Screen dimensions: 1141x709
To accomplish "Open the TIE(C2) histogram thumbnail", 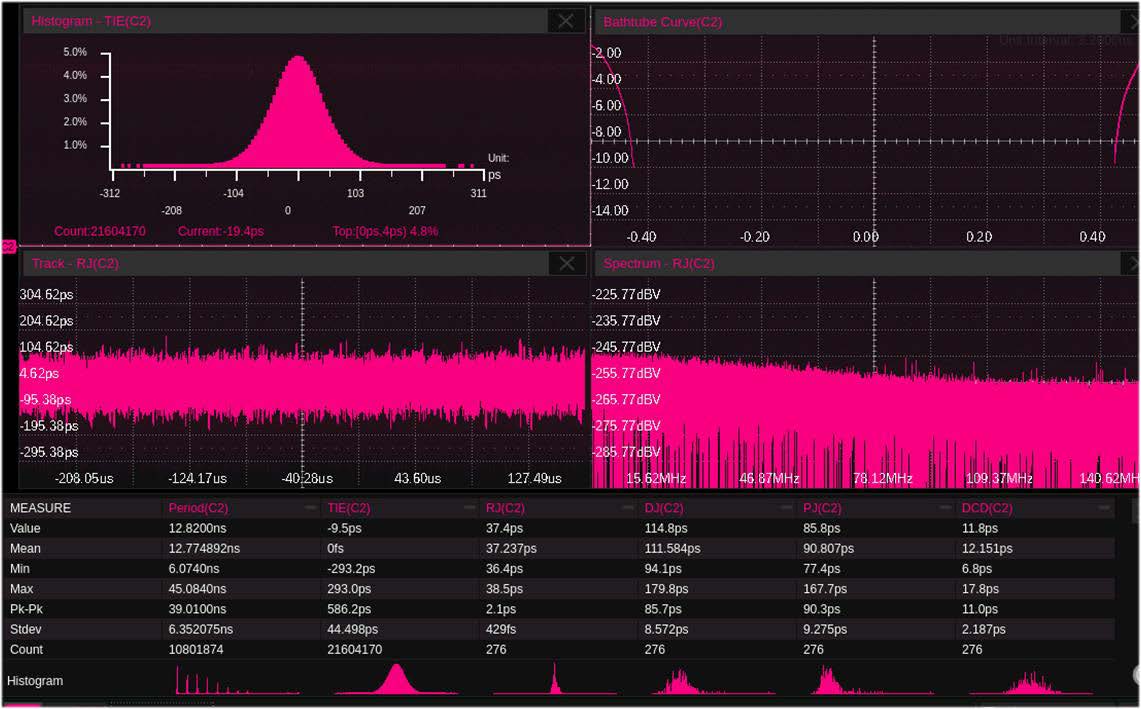I will coord(398,680).
